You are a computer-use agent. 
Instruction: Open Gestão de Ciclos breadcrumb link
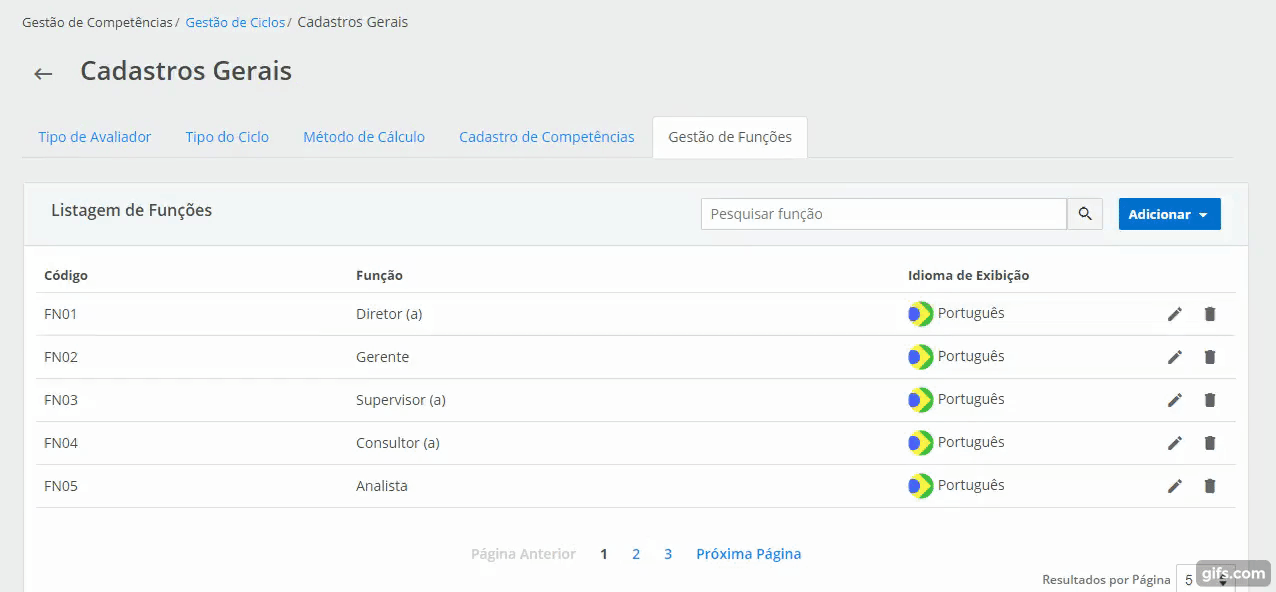click(235, 22)
